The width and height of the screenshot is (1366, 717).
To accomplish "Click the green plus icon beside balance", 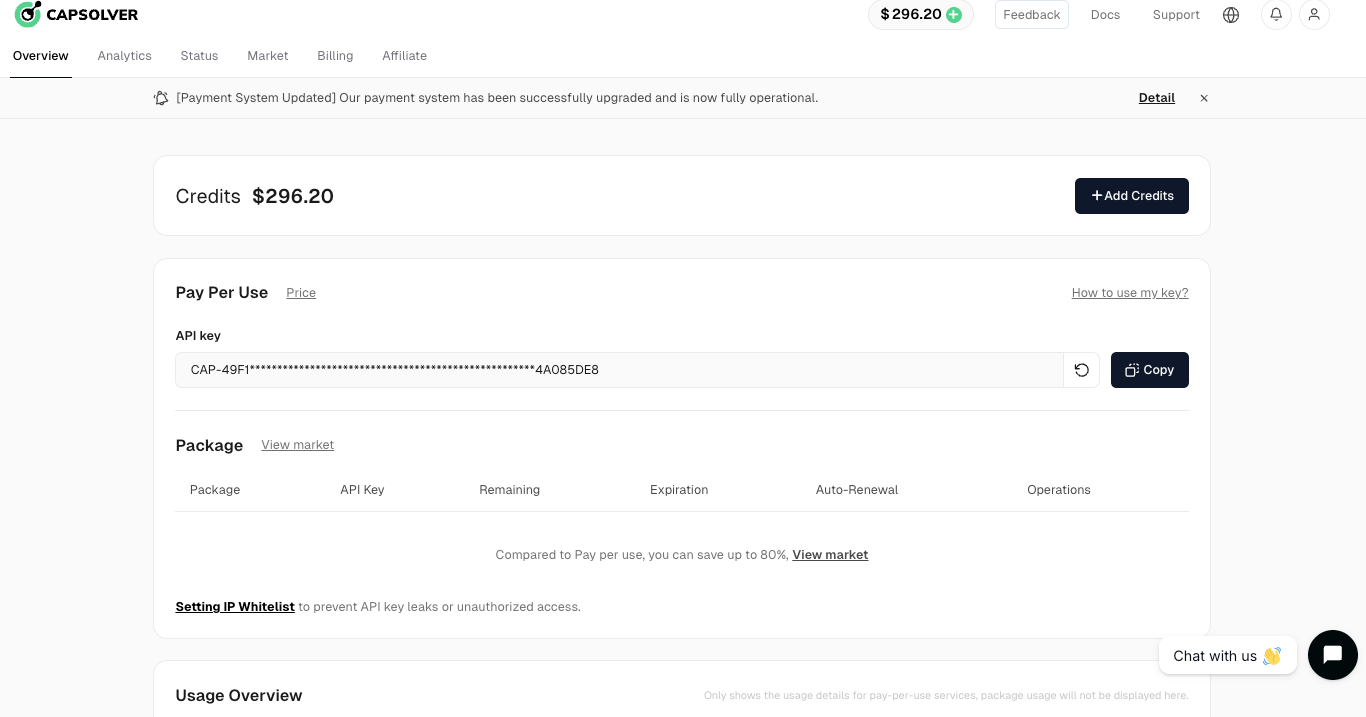I will click(x=954, y=15).
